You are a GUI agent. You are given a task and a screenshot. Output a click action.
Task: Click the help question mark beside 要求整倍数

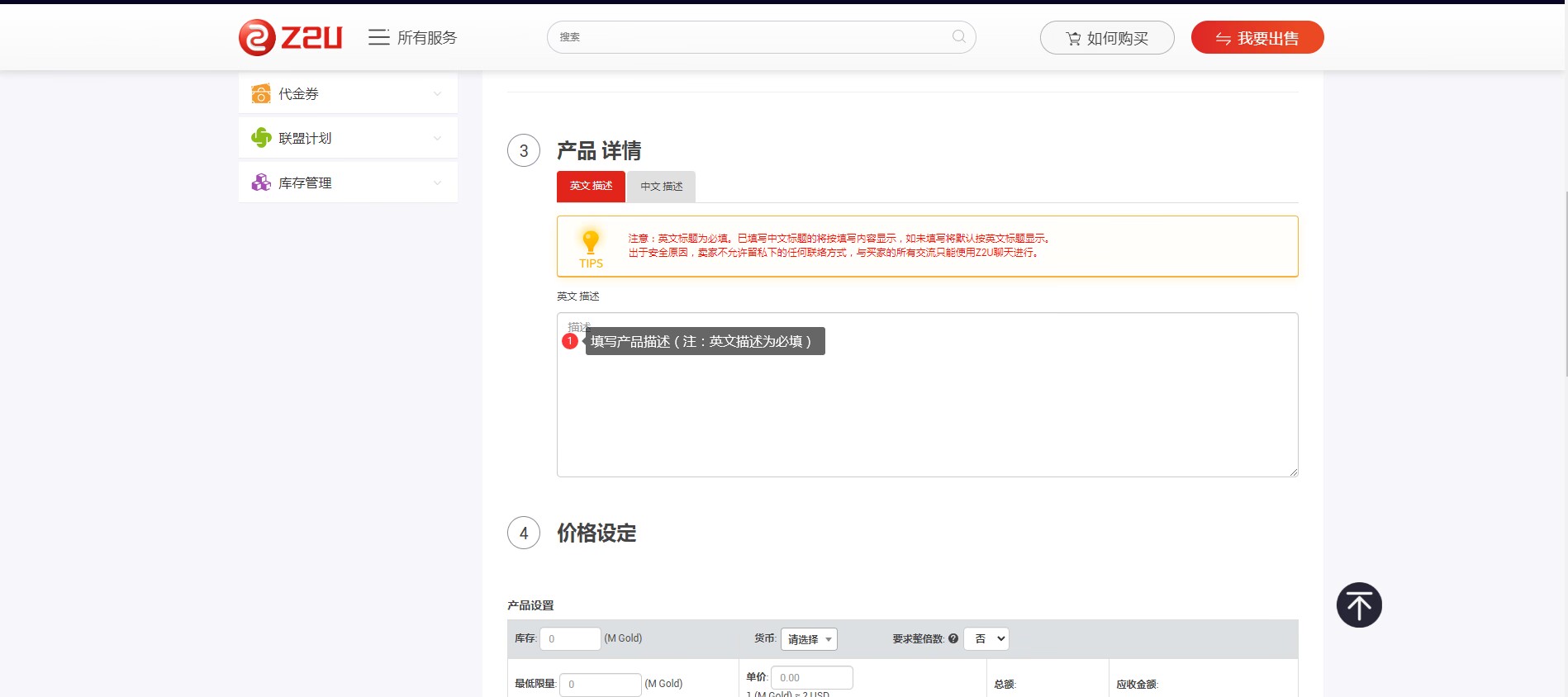(953, 638)
